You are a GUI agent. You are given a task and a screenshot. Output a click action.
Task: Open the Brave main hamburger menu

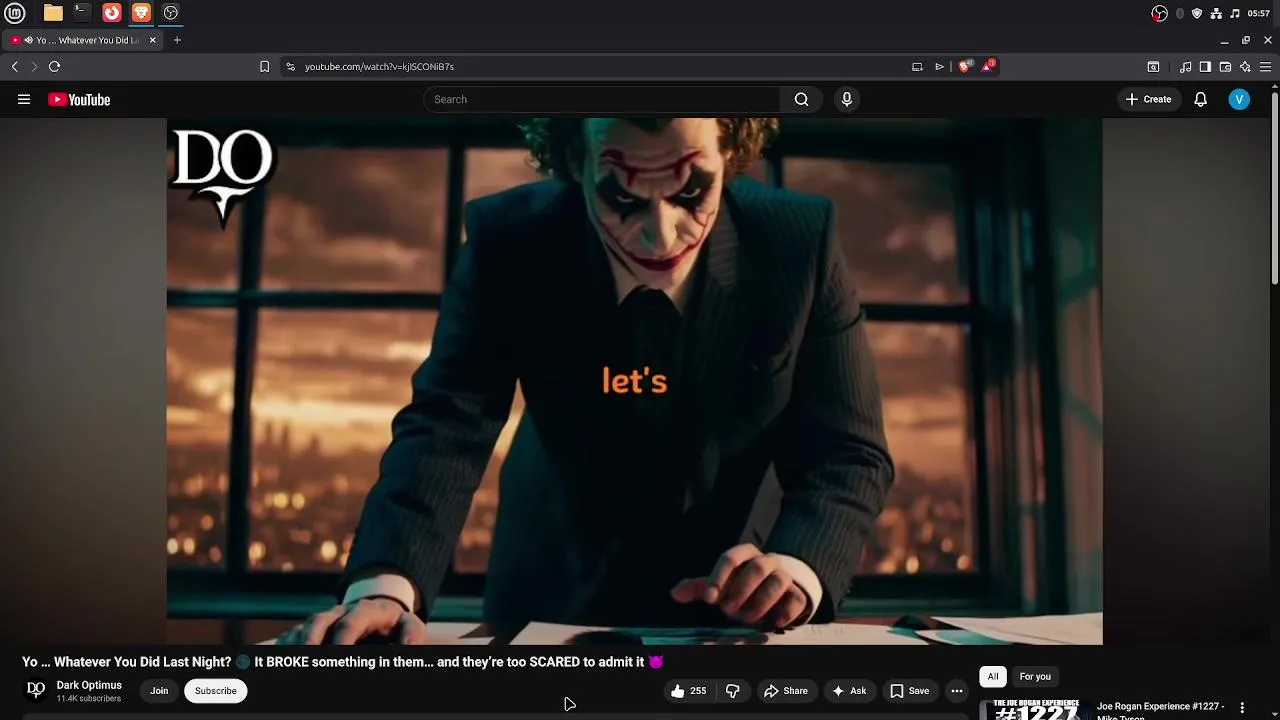[x=1265, y=67]
